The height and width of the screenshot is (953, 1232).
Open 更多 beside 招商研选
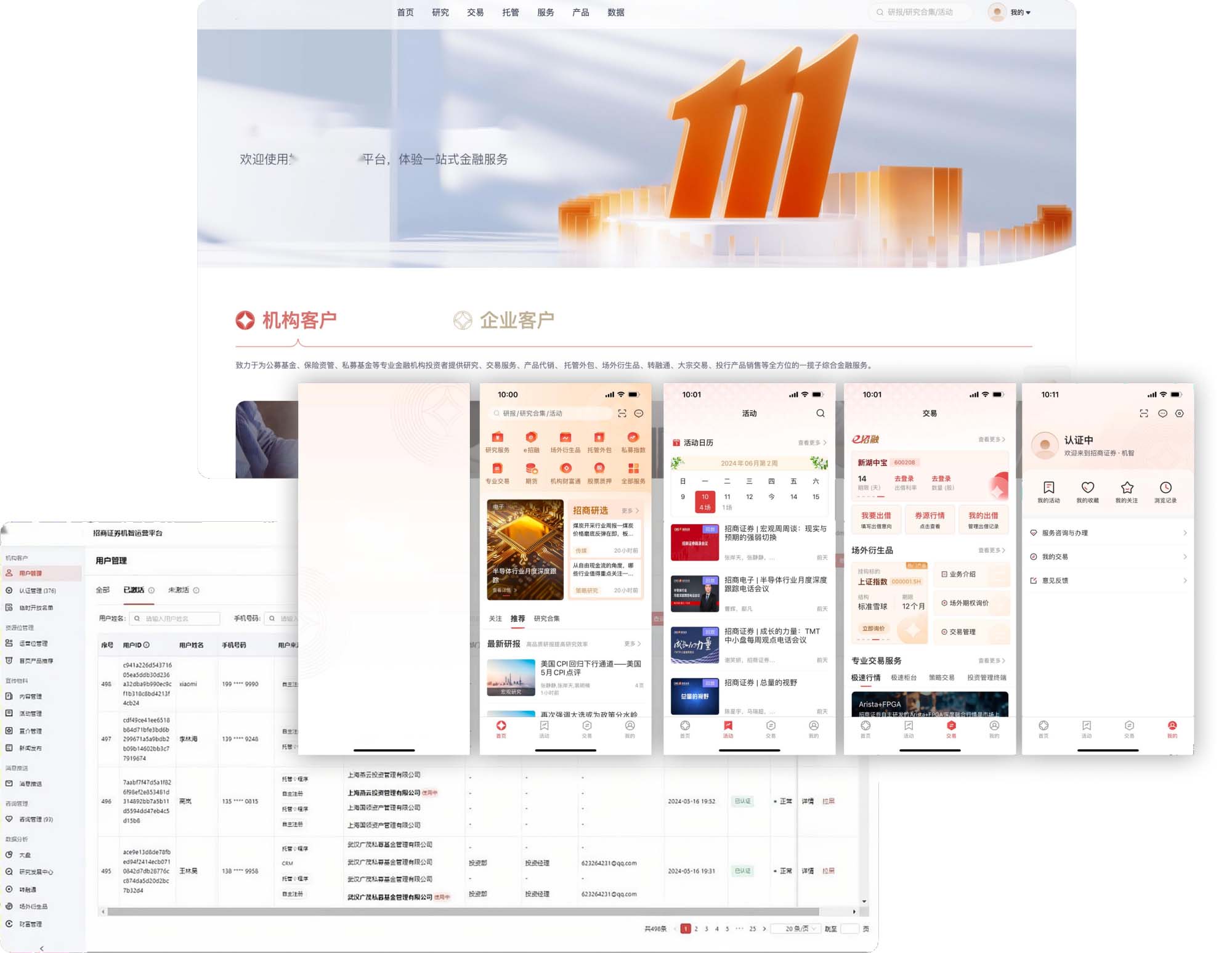[630, 511]
